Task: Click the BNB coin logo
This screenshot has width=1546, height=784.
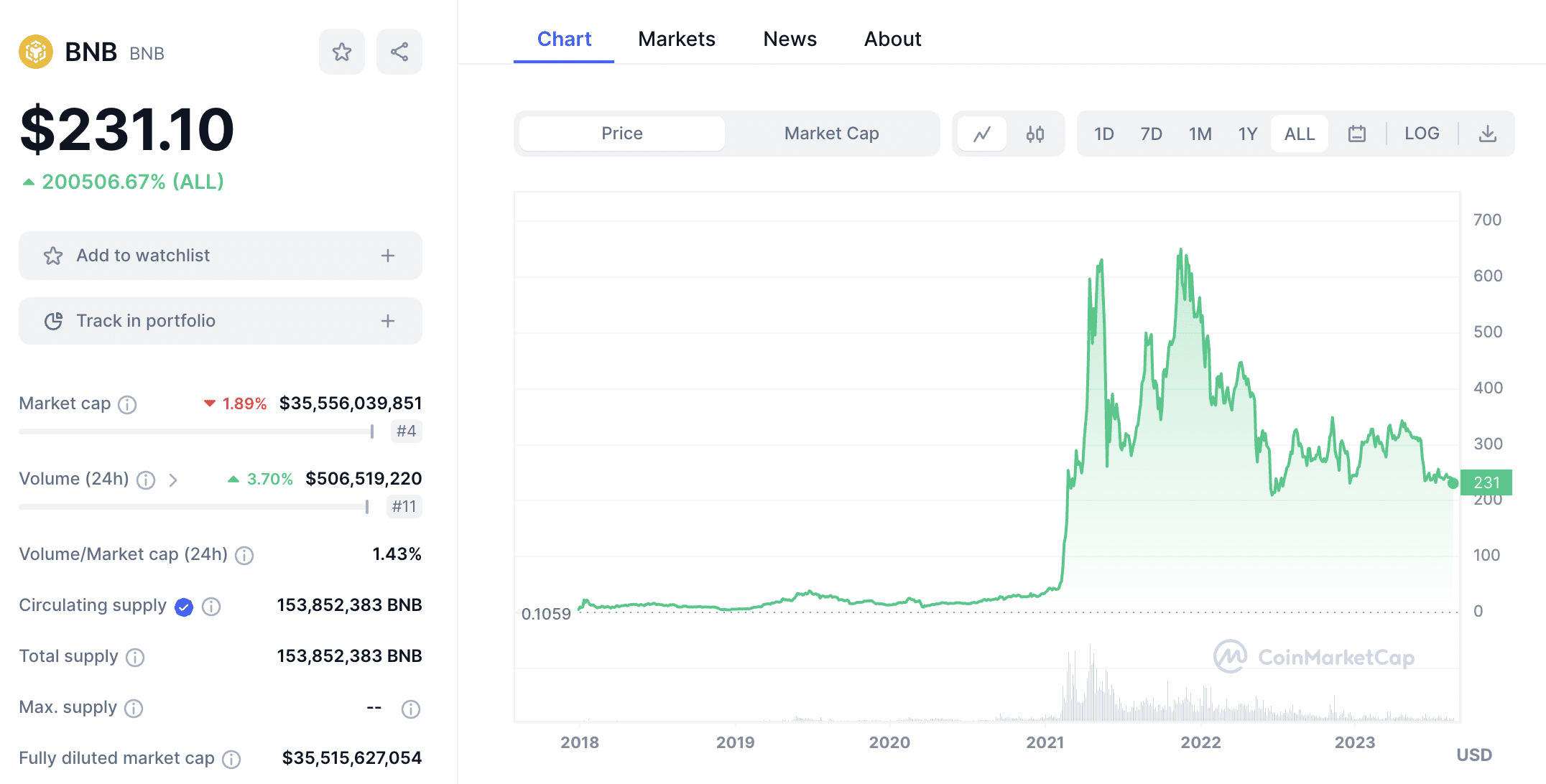Action: (36, 52)
